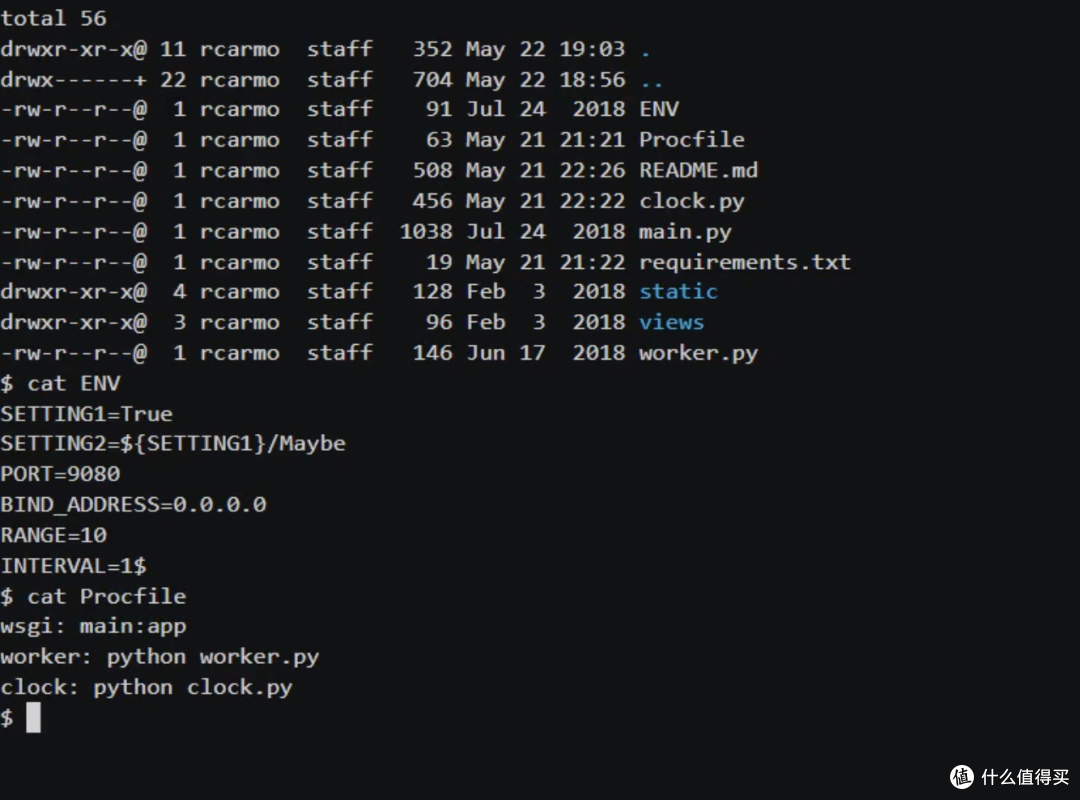
Task: Click the views directory name
Action: [672, 322]
